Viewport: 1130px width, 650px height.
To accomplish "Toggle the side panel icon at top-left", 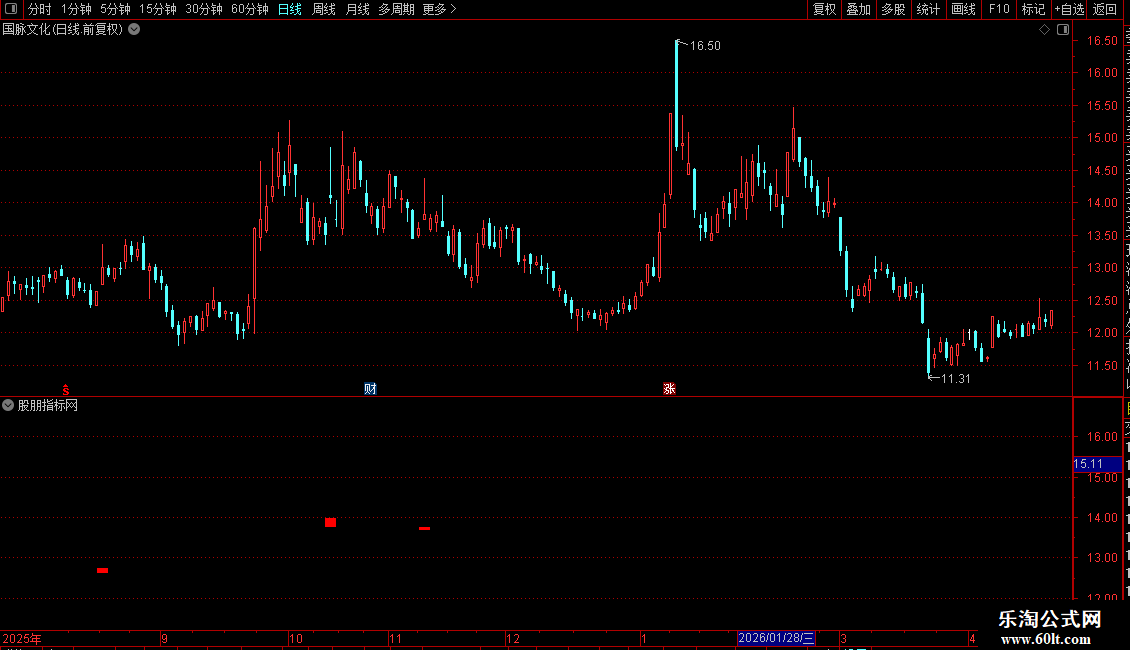I will tap(11, 9).
